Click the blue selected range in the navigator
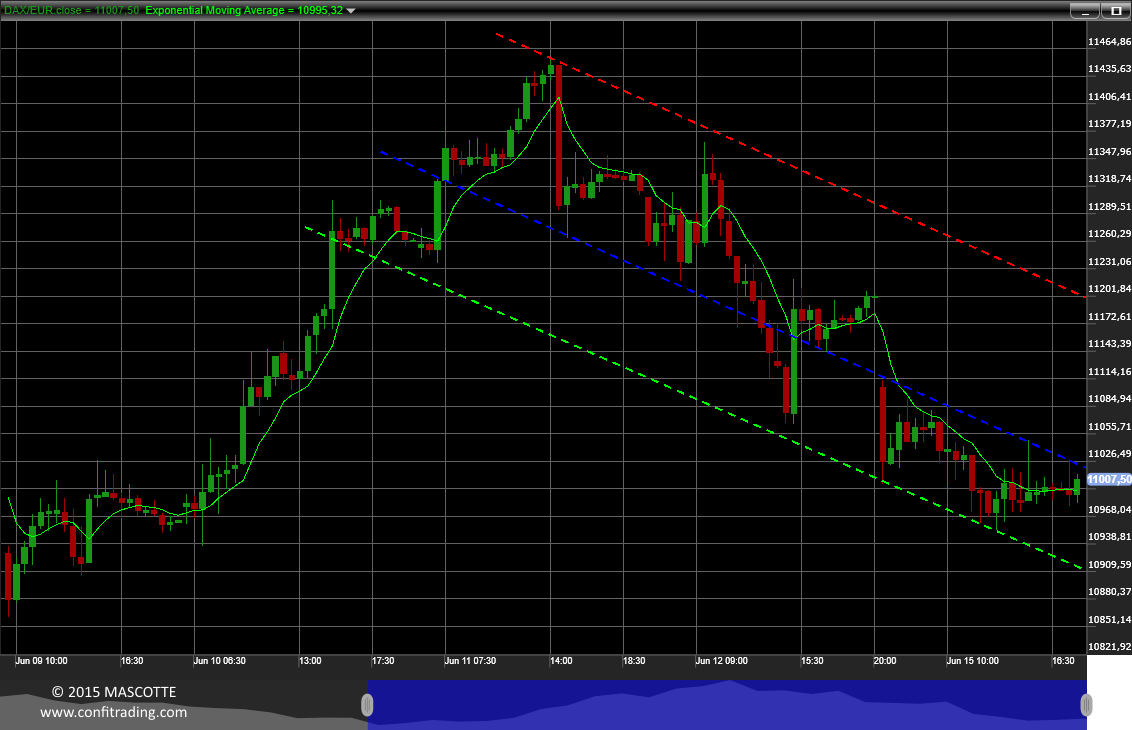This screenshot has height=730, width=1132. 727,705
